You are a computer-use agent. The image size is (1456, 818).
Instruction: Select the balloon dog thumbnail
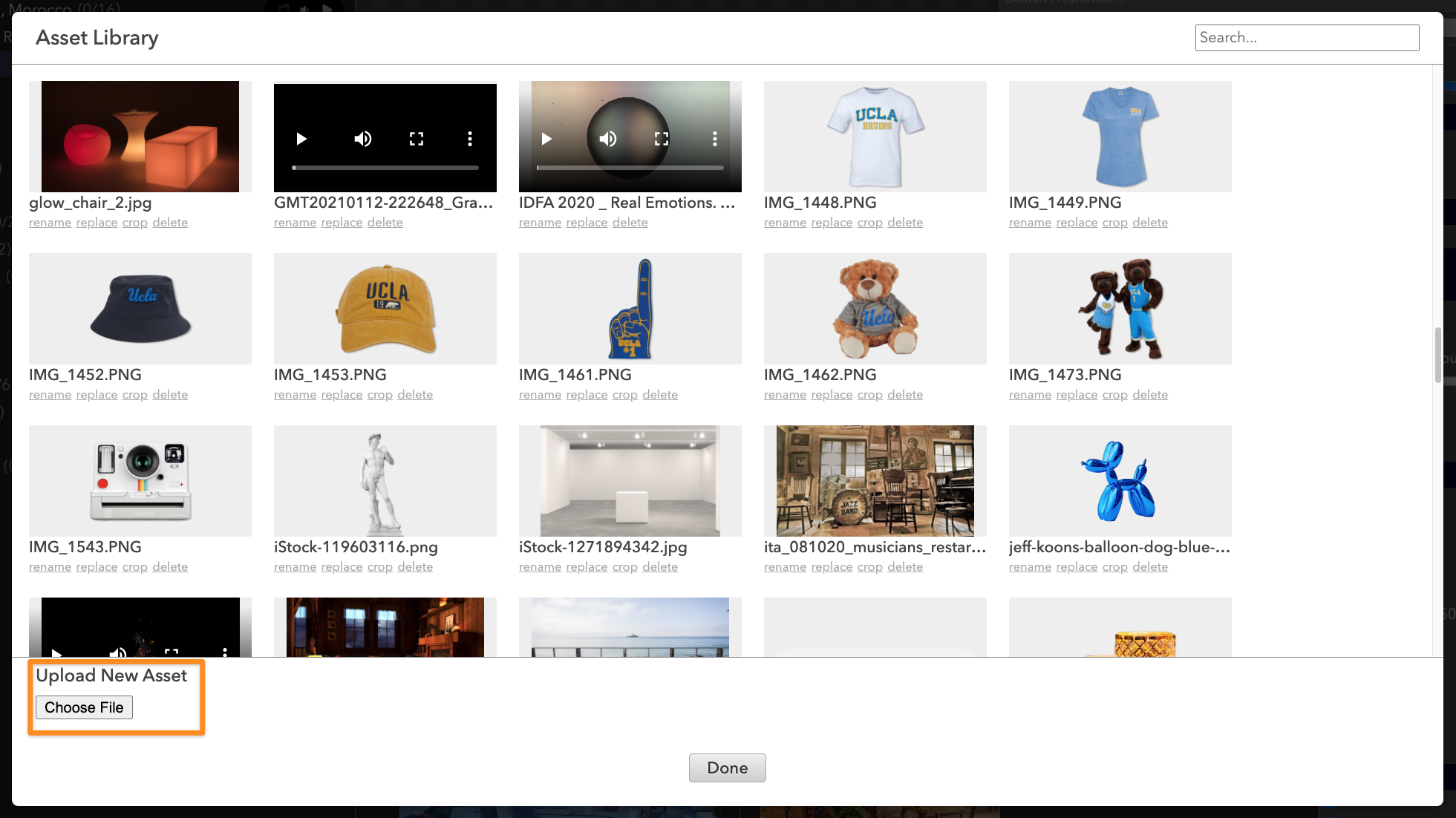(1120, 481)
